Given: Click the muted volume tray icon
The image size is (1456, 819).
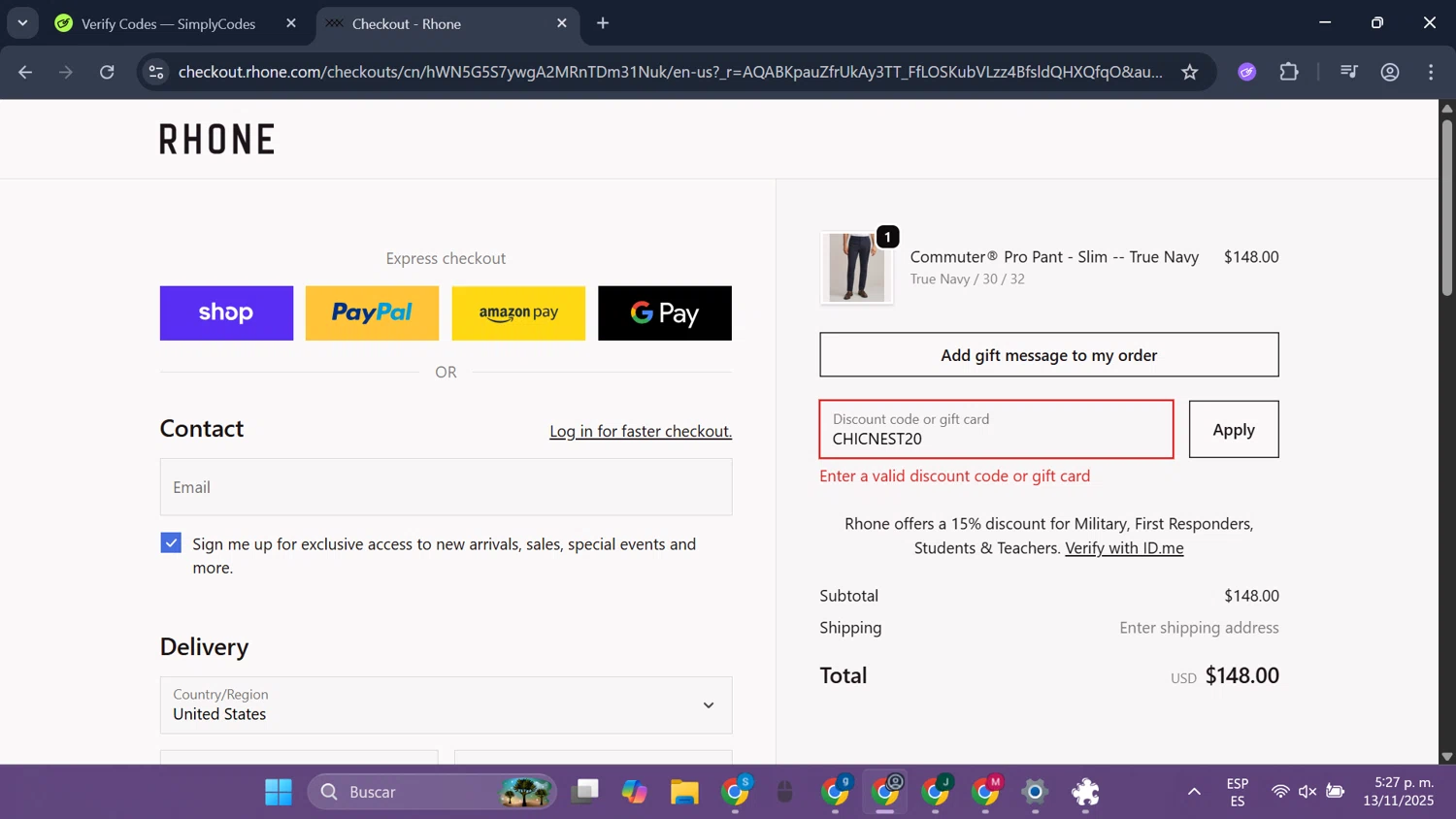Looking at the screenshot, I should (1307, 793).
